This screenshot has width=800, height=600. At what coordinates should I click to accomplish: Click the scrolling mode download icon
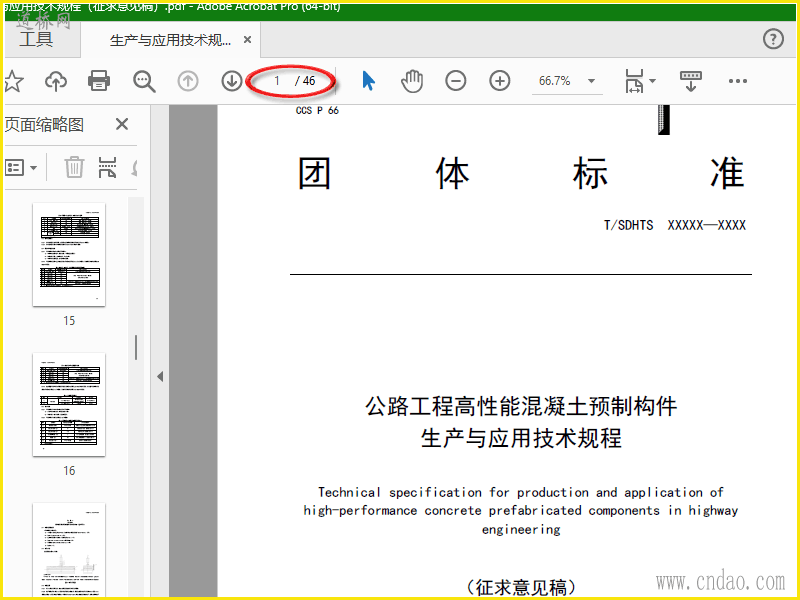point(691,81)
